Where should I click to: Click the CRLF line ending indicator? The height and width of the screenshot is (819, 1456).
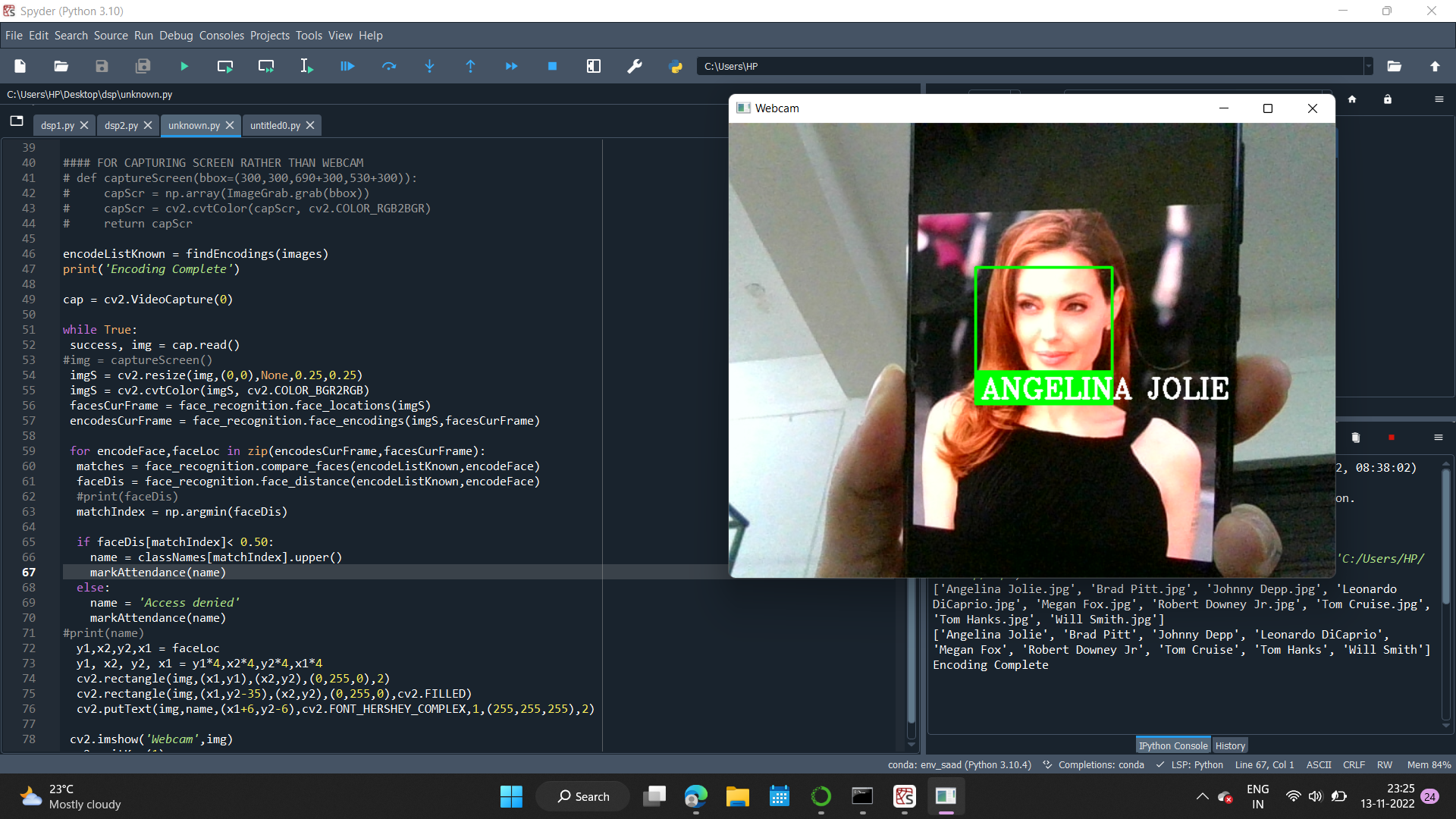[x=1354, y=764]
